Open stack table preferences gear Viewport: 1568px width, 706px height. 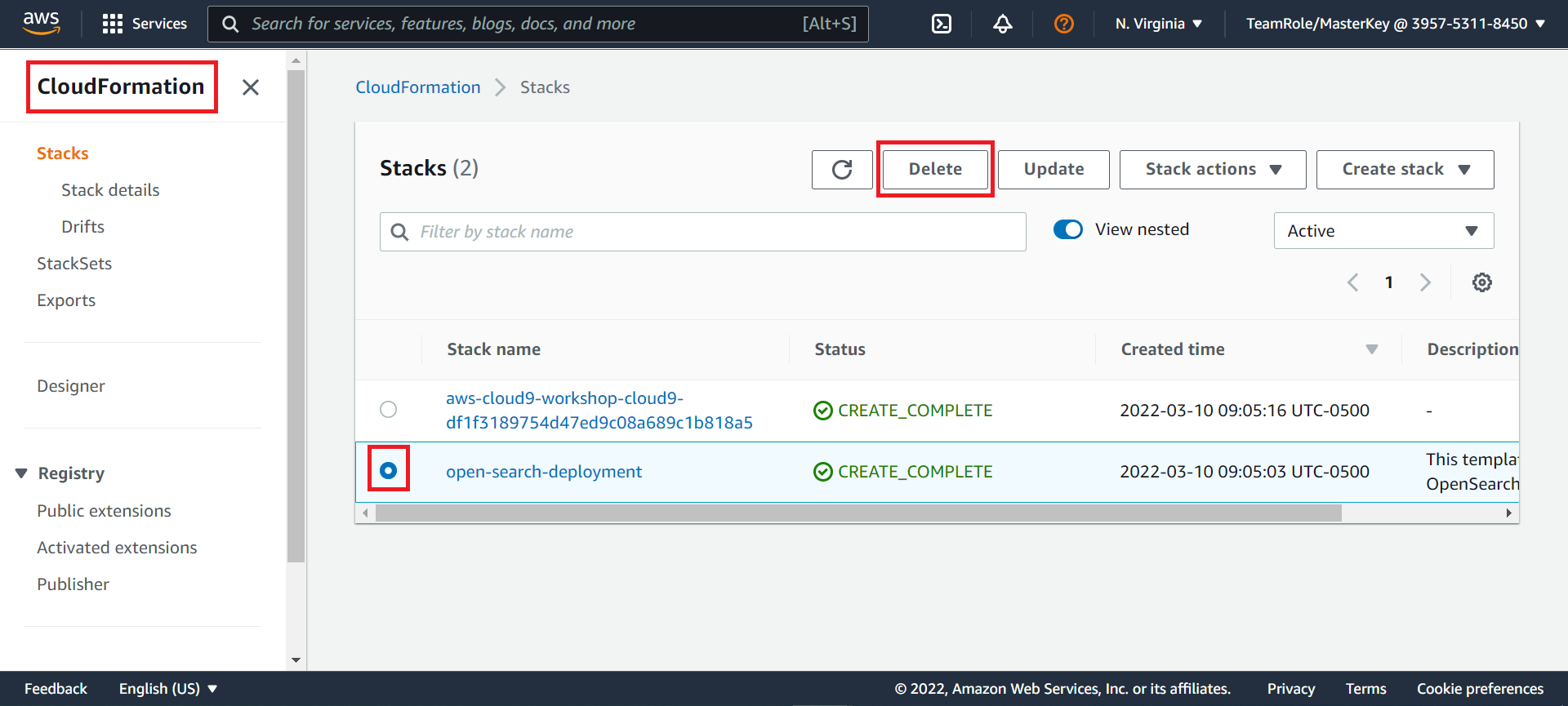point(1481,282)
